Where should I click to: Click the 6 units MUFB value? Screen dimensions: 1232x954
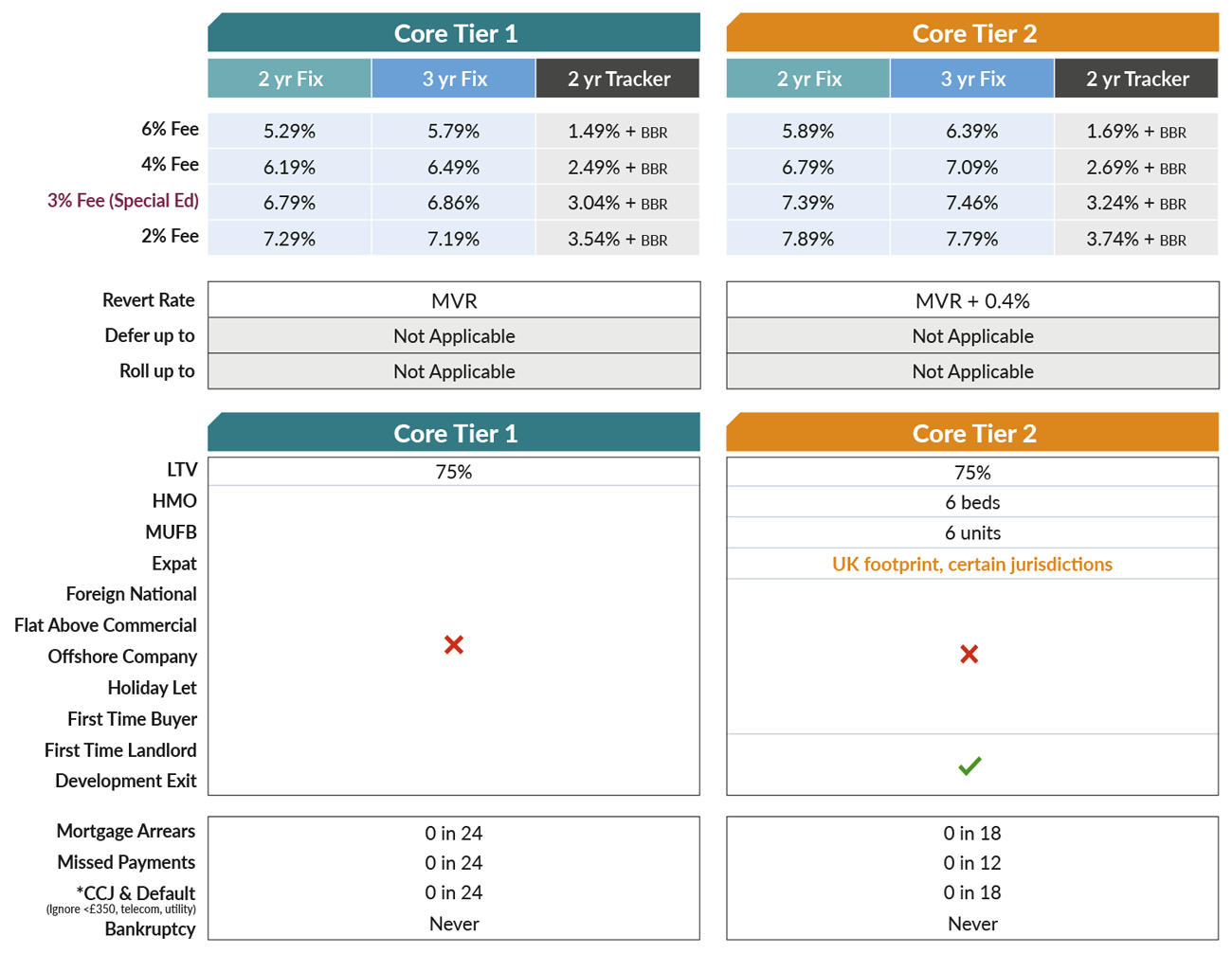(x=972, y=533)
